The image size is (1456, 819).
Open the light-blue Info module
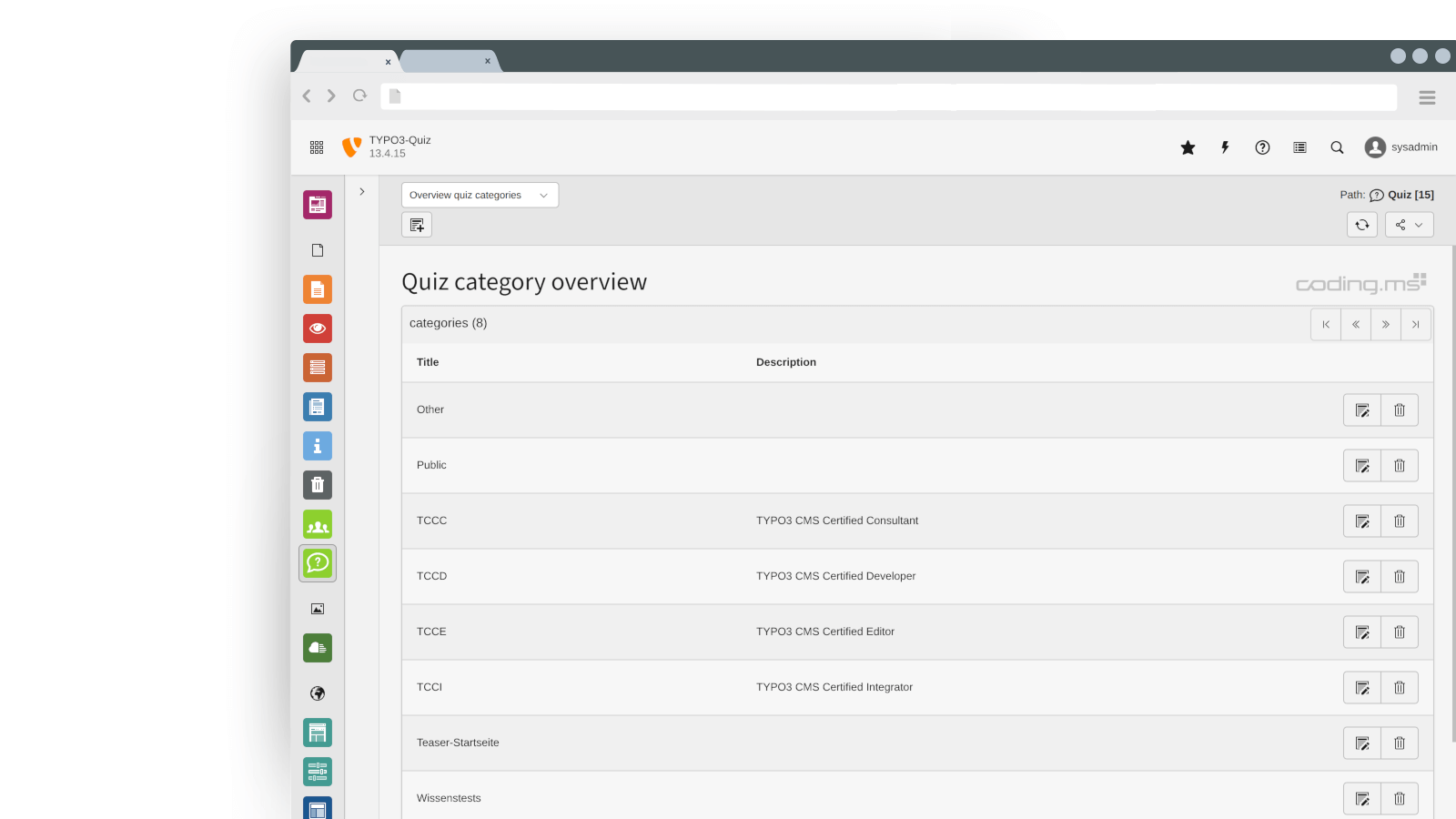click(x=318, y=446)
